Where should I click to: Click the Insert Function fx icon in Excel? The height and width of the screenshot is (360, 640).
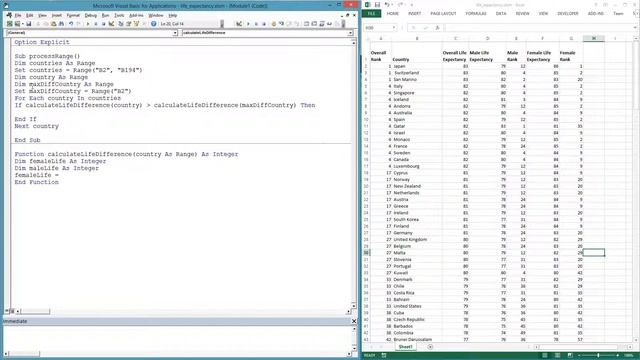(x=437, y=28)
